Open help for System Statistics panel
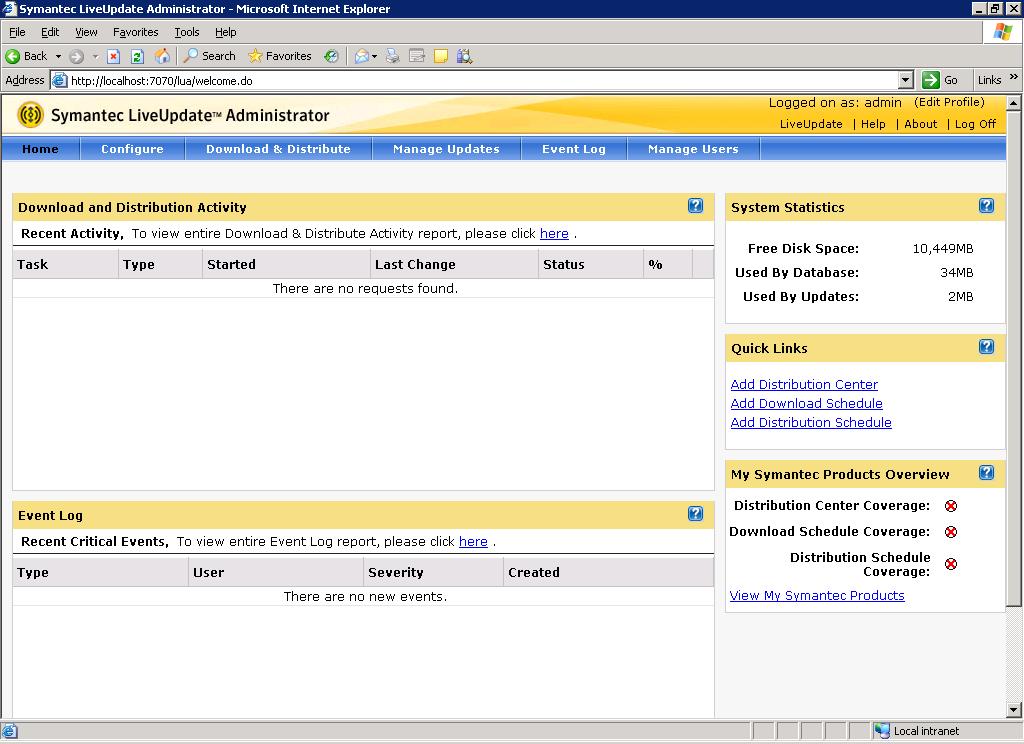 pyautogui.click(x=987, y=207)
